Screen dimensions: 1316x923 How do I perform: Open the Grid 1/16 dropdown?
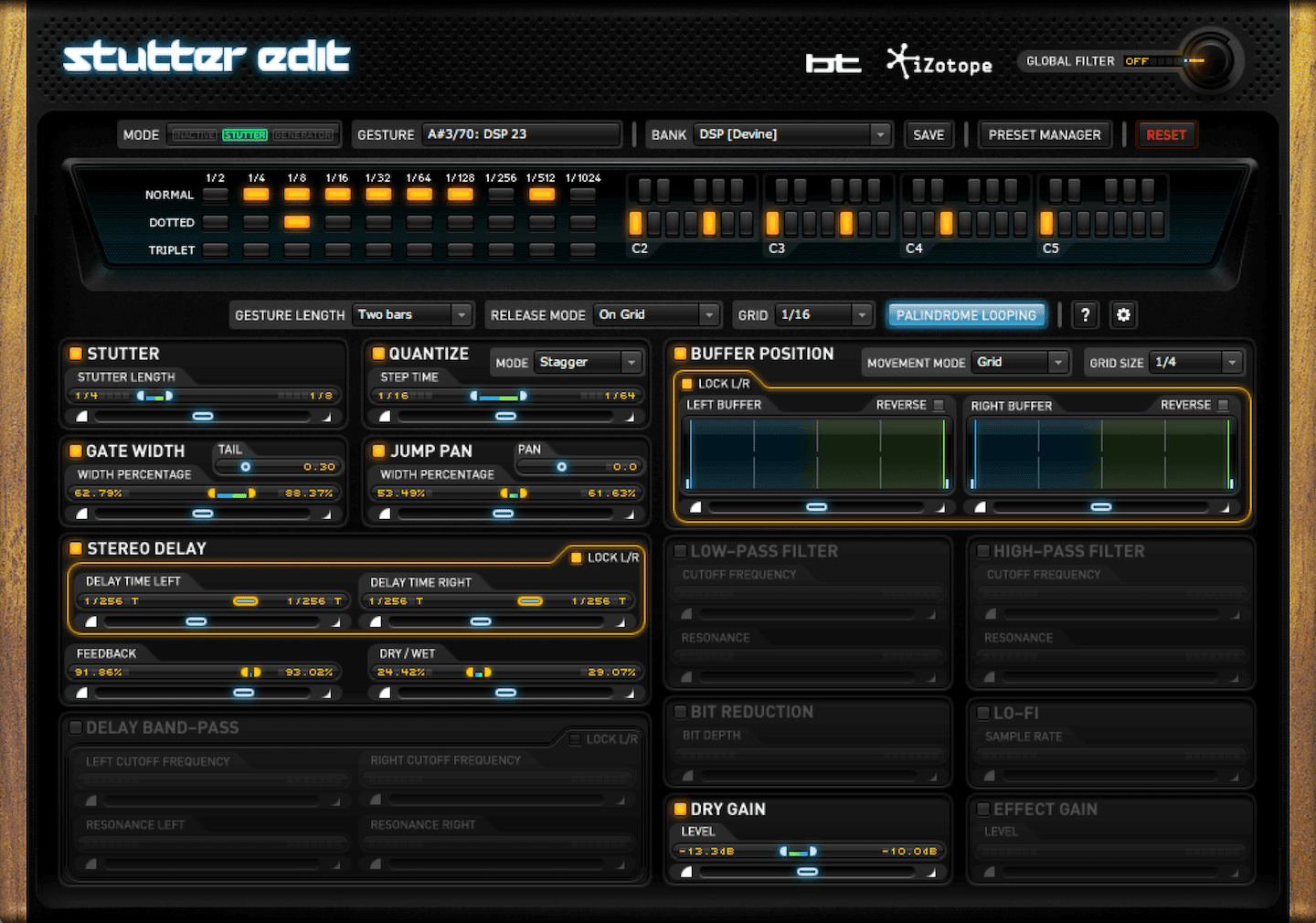(824, 314)
